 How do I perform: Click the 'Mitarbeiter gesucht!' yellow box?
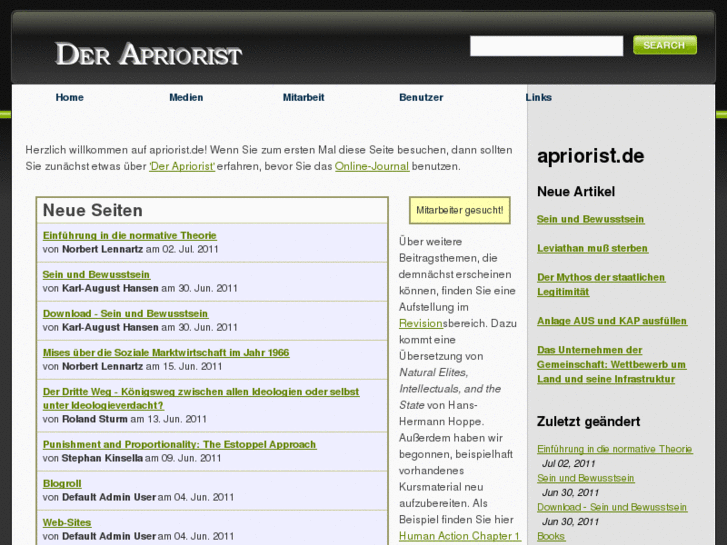459,210
